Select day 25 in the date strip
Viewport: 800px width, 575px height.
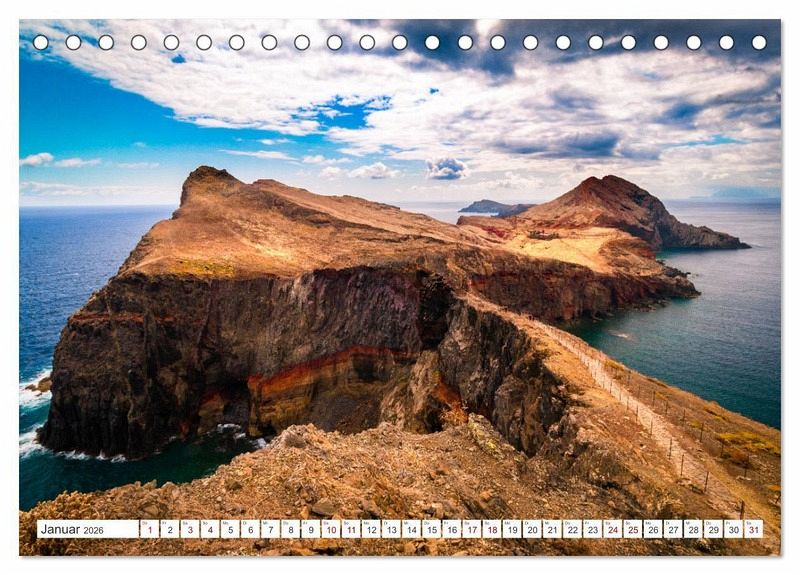click(633, 529)
